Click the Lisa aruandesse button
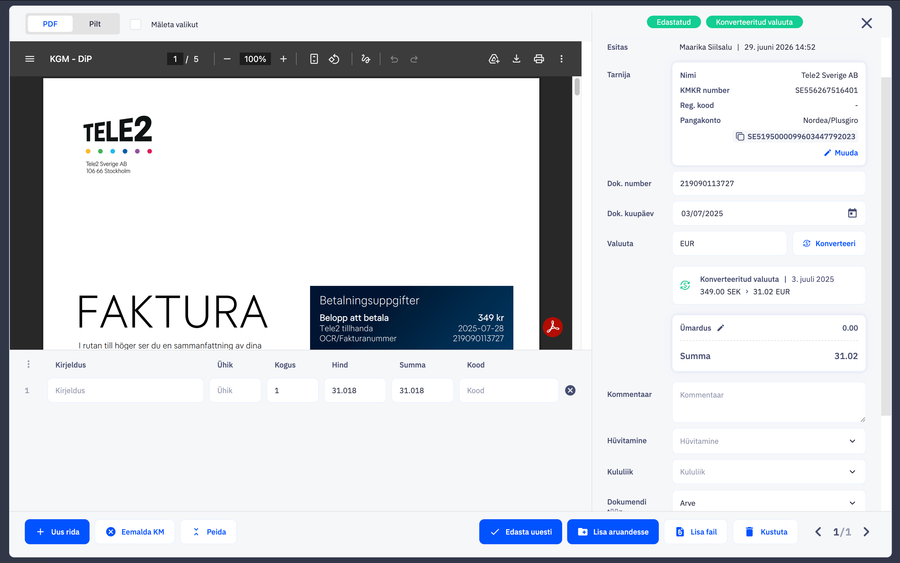The image size is (900, 563). pyautogui.click(x=613, y=532)
